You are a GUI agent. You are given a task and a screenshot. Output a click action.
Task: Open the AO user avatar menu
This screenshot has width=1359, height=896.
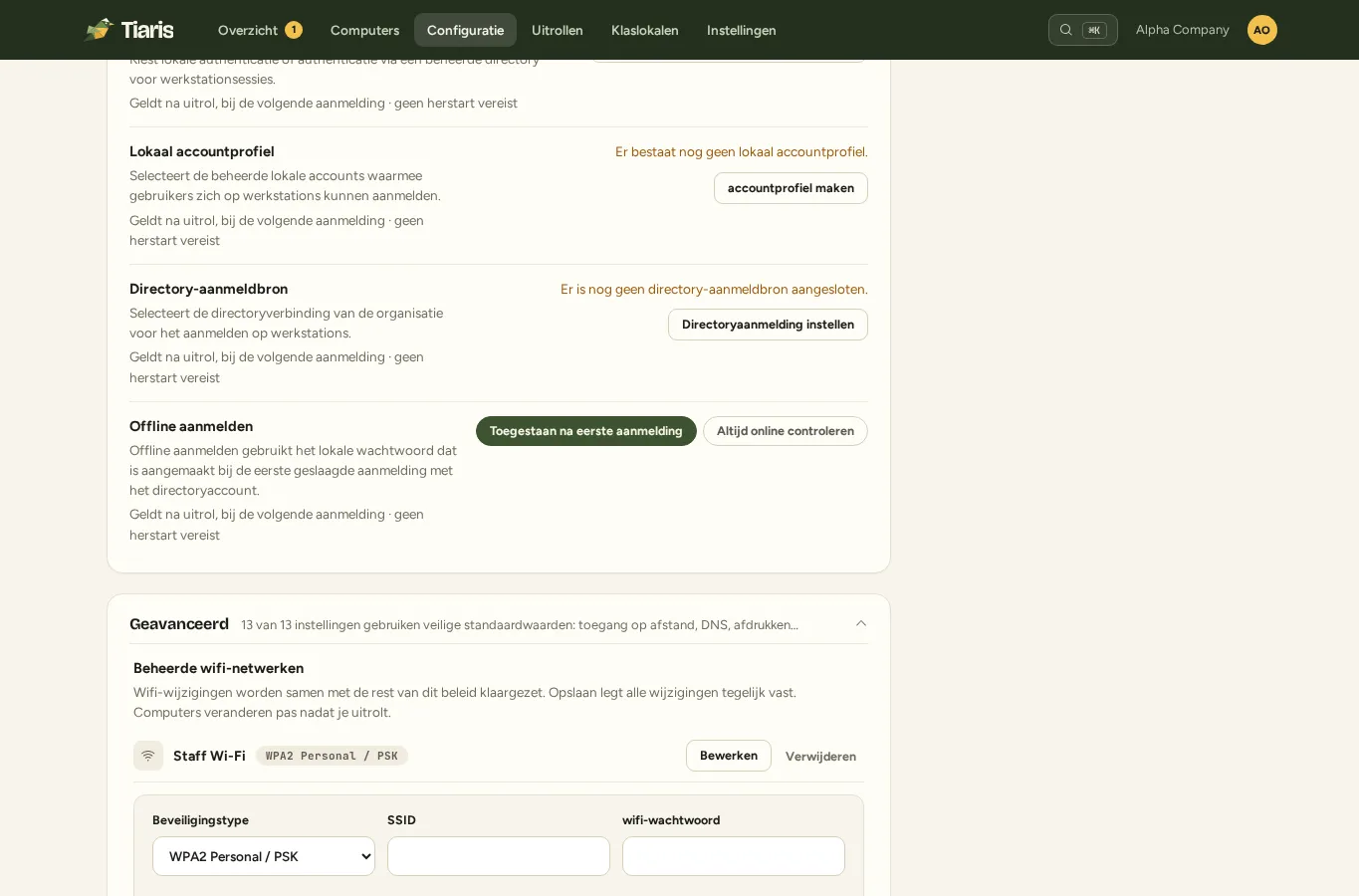(x=1261, y=30)
